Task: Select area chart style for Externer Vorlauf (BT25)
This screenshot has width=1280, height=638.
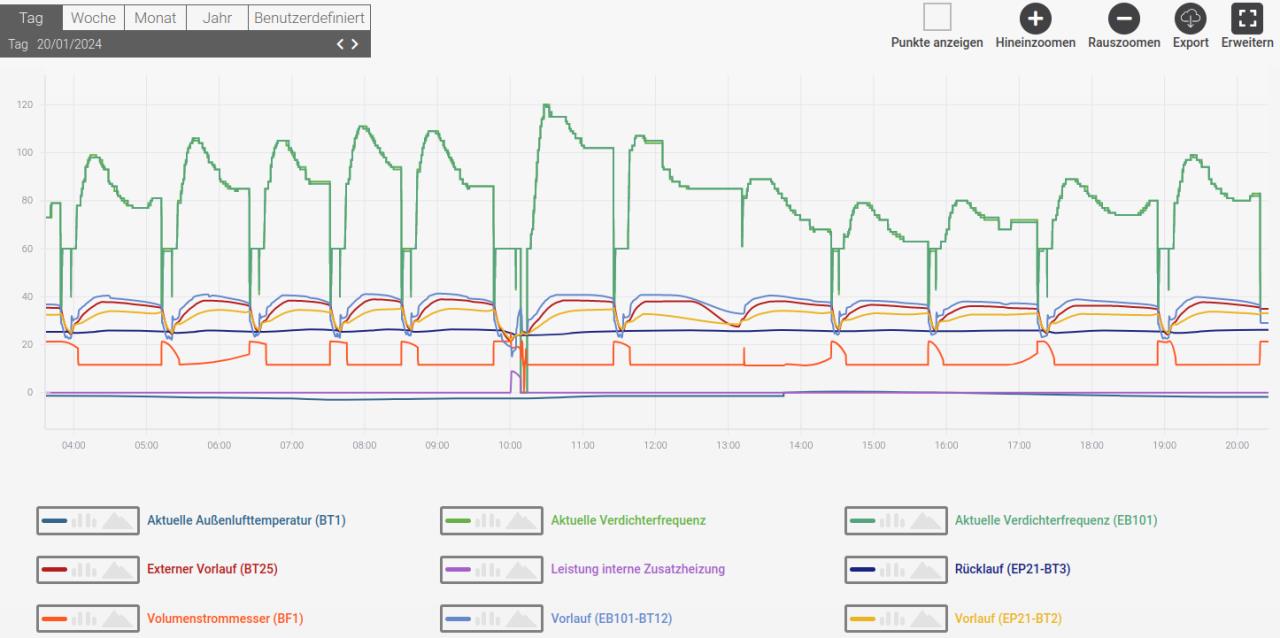Action: click(x=118, y=569)
